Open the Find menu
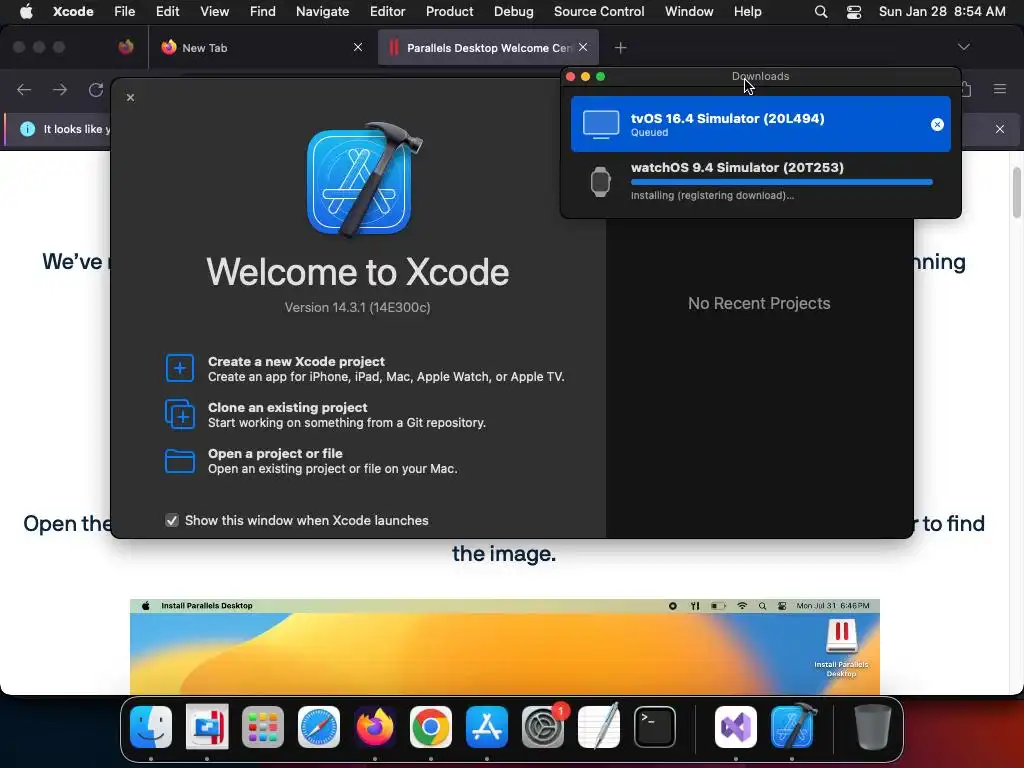 pos(263,11)
